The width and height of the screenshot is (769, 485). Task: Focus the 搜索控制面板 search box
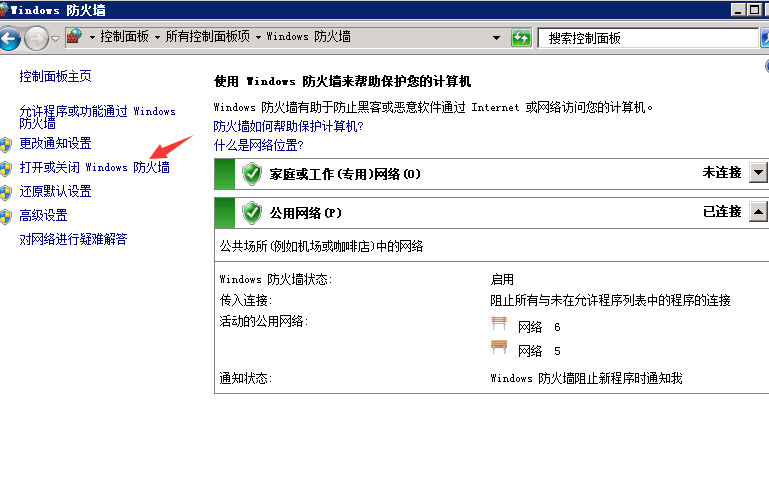[647, 38]
